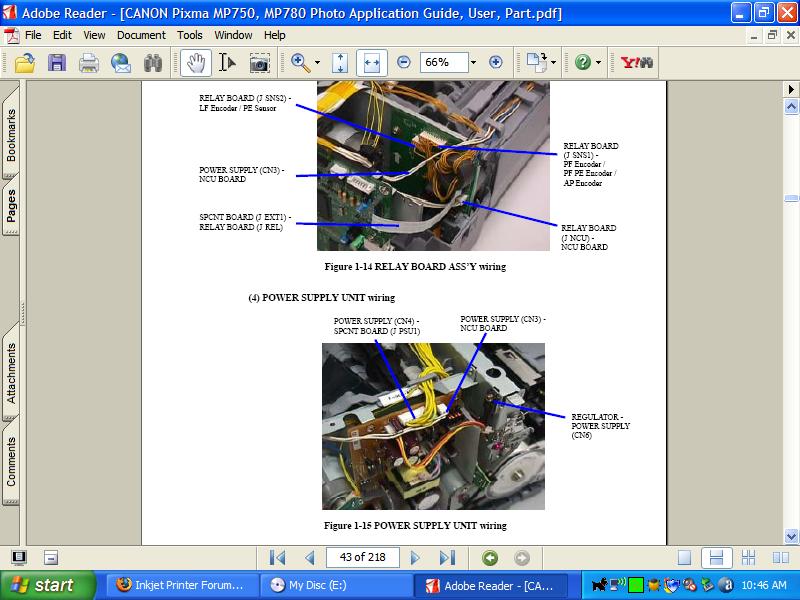Open Search with the gray binoculars icon
The width and height of the screenshot is (800, 600).
pos(153,63)
